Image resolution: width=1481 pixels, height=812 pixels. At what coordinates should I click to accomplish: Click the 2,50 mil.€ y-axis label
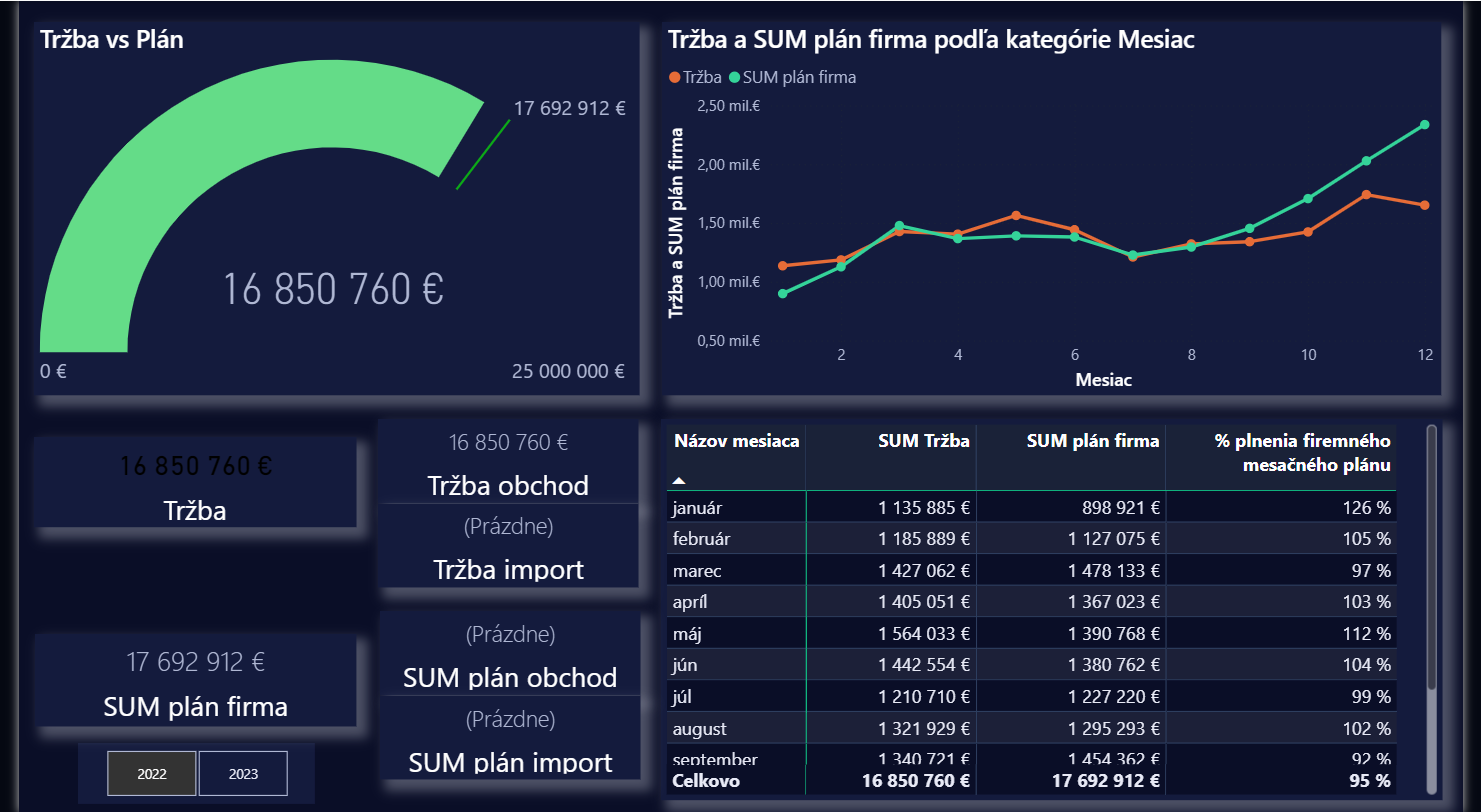[x=729, y=106]
